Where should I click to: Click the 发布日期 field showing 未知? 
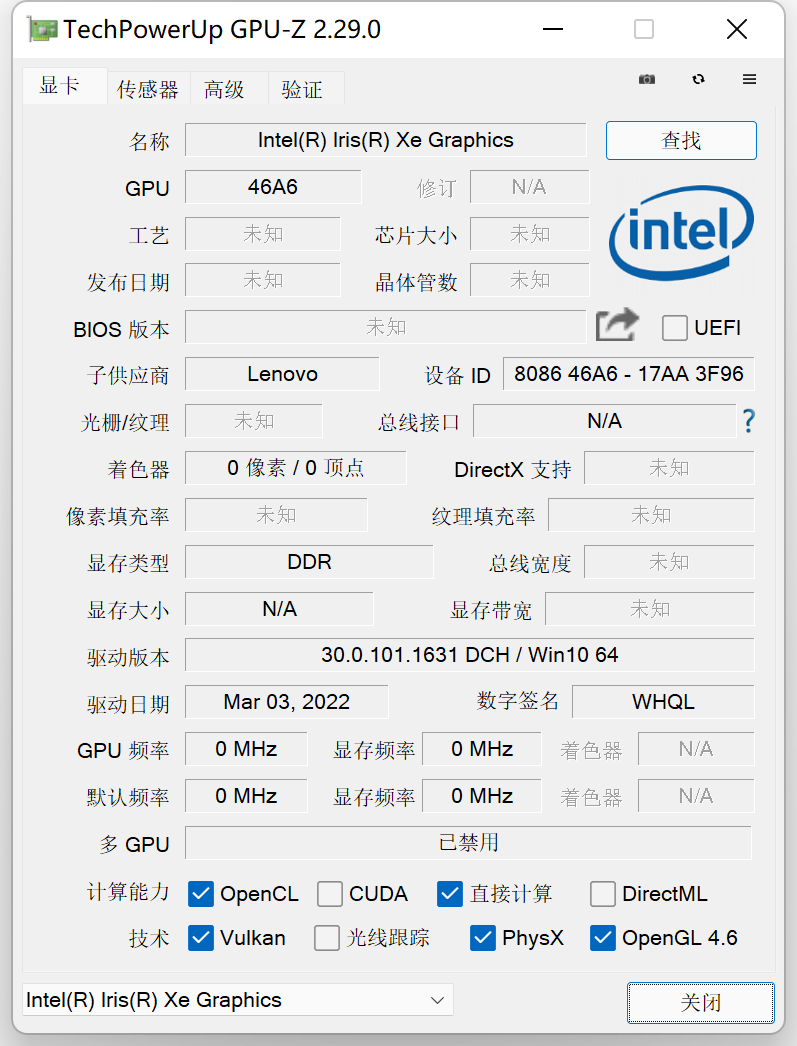(x=263, y=280)
